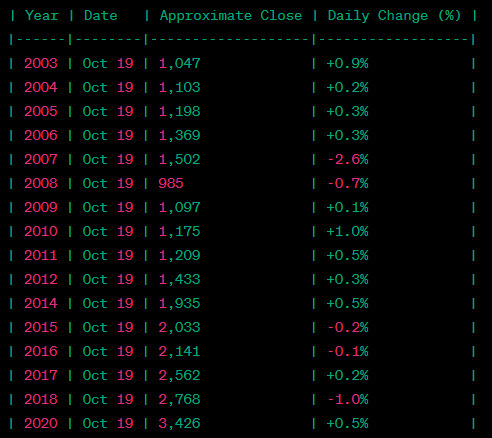Click the close value 2,562
This screenshot has height=438, width=492.
[180, 375]
